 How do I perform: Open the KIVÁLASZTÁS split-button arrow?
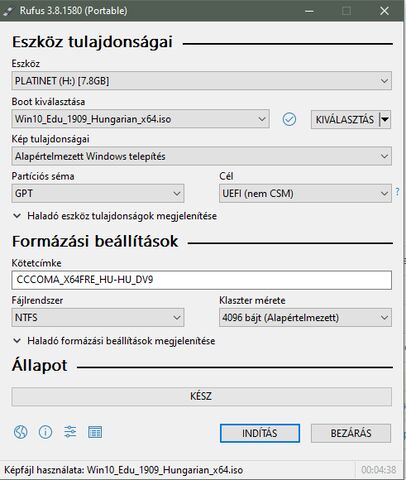[385, 119]
